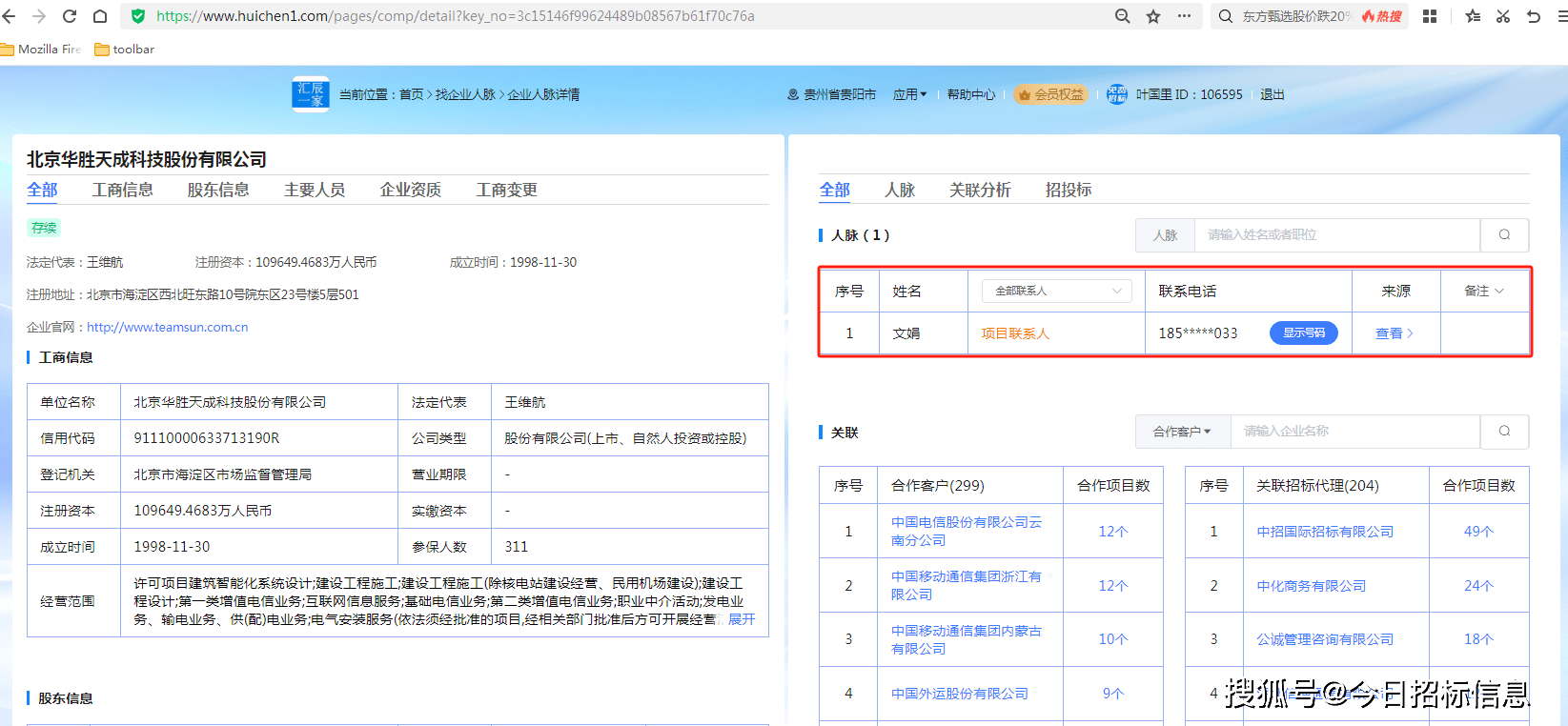The height and width of the screenshot is (726, 1568).
Task: Click the scissors screenshot tool icon
Action: point(1503,16)
